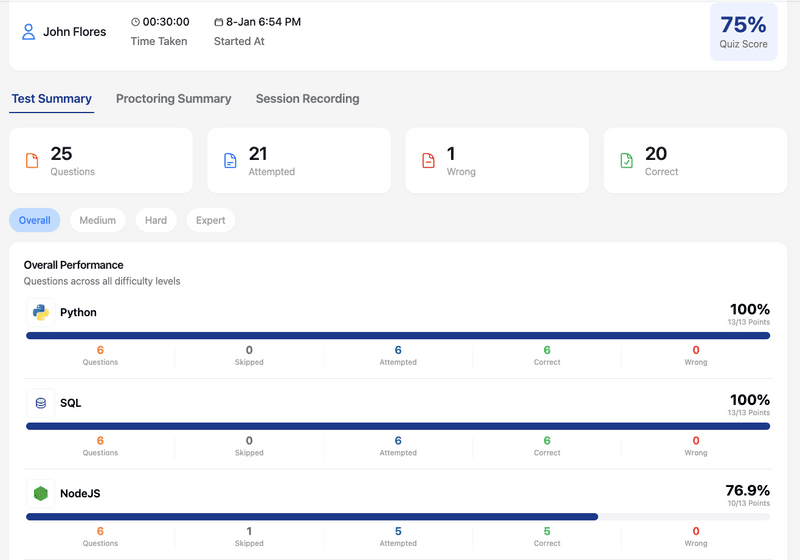Filter results by Expert difficulty
800x560 pixels.
tap(211, 220)
